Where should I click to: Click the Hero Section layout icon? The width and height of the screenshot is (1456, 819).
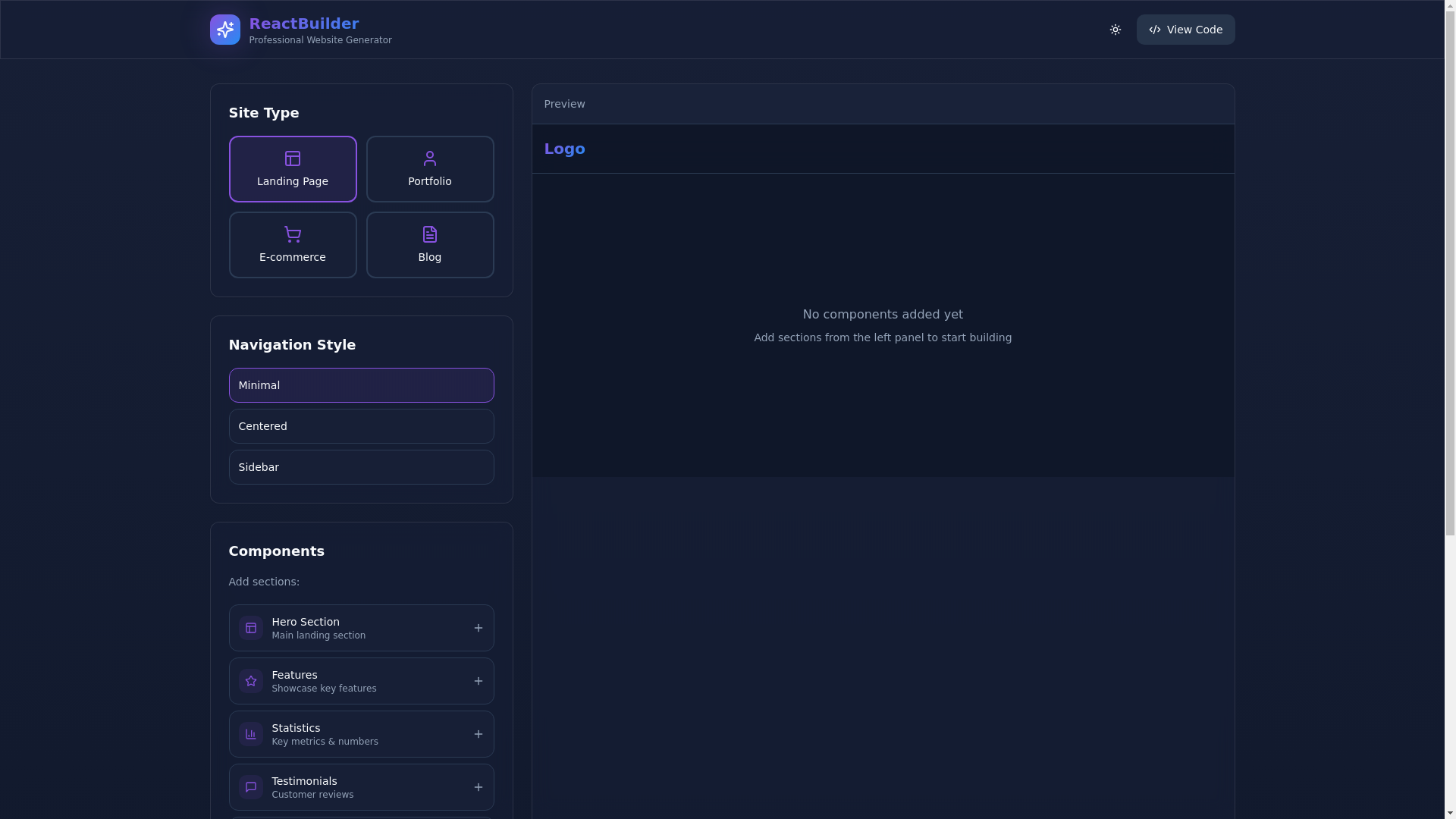tap(250, 628)
